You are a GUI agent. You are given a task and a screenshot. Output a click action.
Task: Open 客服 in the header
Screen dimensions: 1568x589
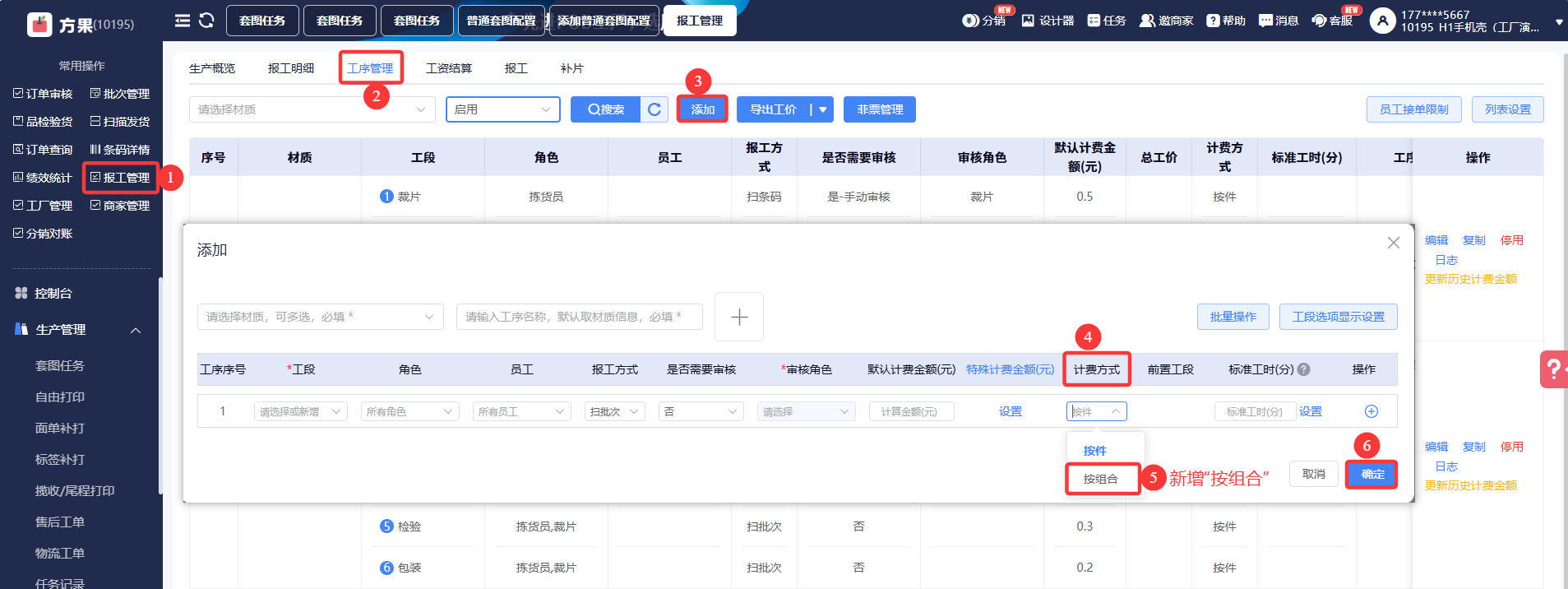point(1332,21)
